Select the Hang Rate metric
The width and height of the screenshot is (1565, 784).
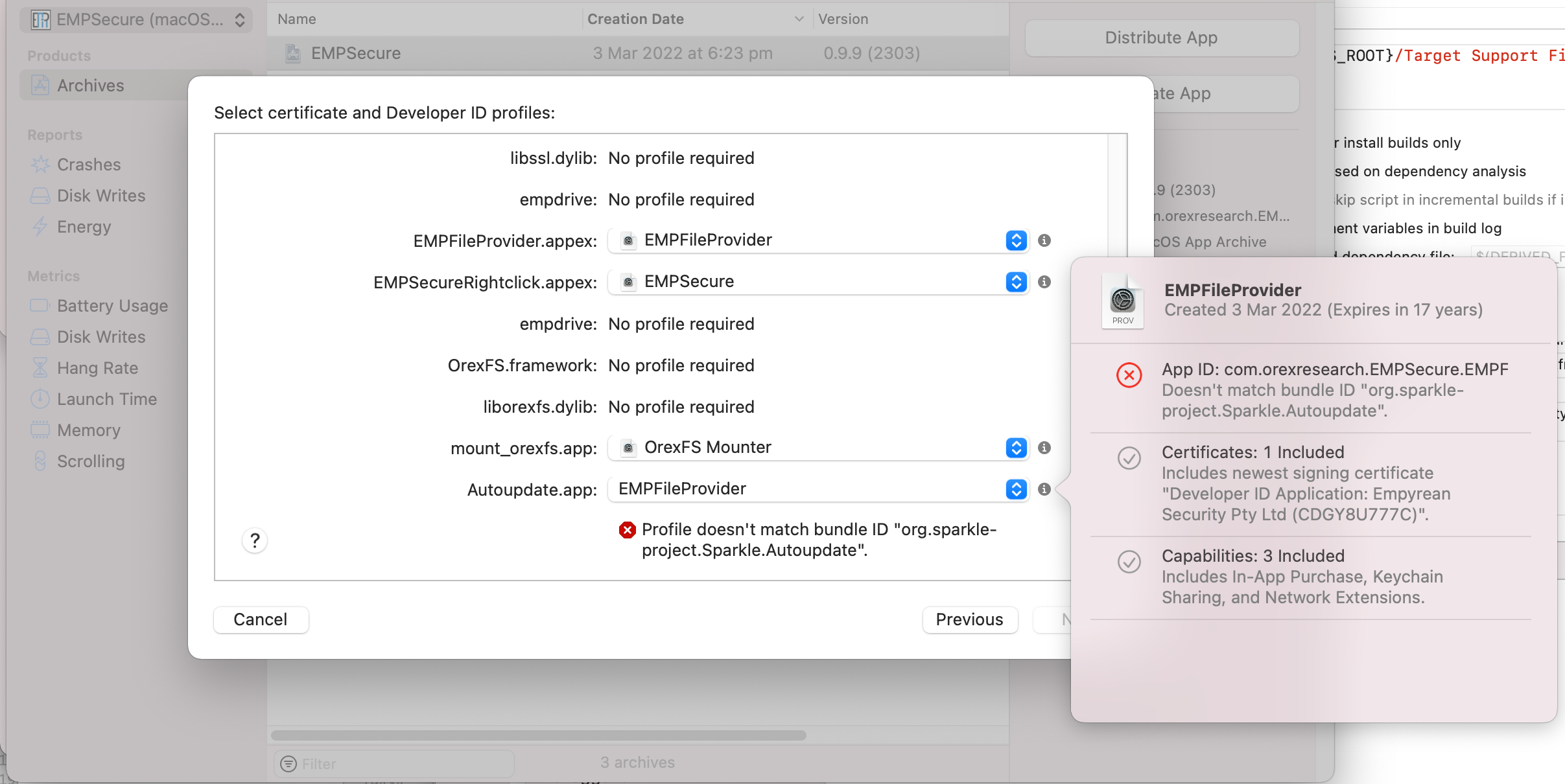coord(97,367)
